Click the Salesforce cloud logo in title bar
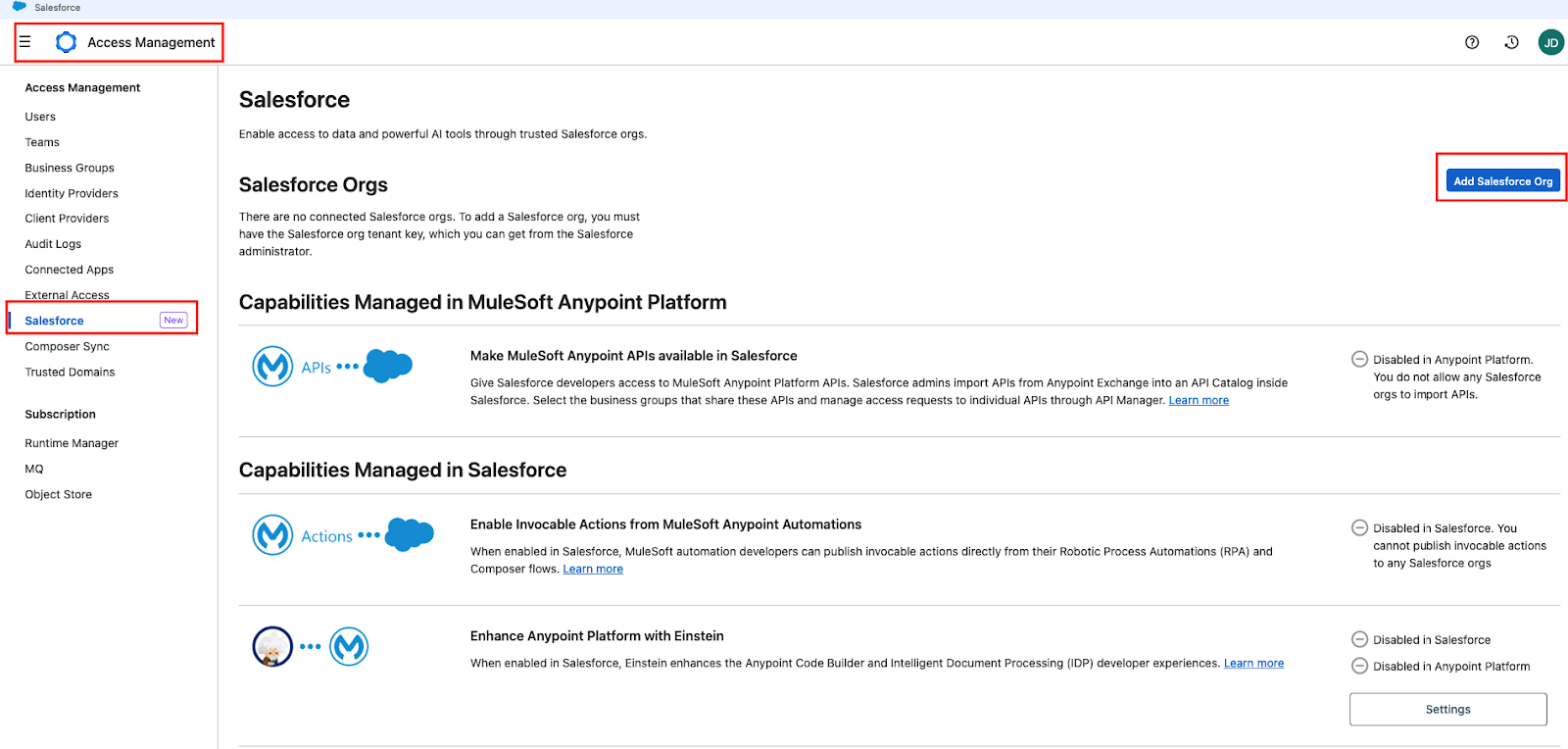This screenshot has width=1568, height=749. coord(20,7)
